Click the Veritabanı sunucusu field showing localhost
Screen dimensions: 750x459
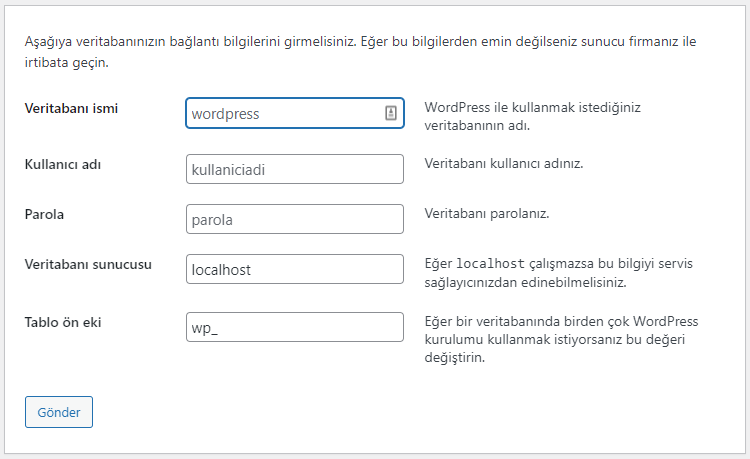click(x=294, y=270)
